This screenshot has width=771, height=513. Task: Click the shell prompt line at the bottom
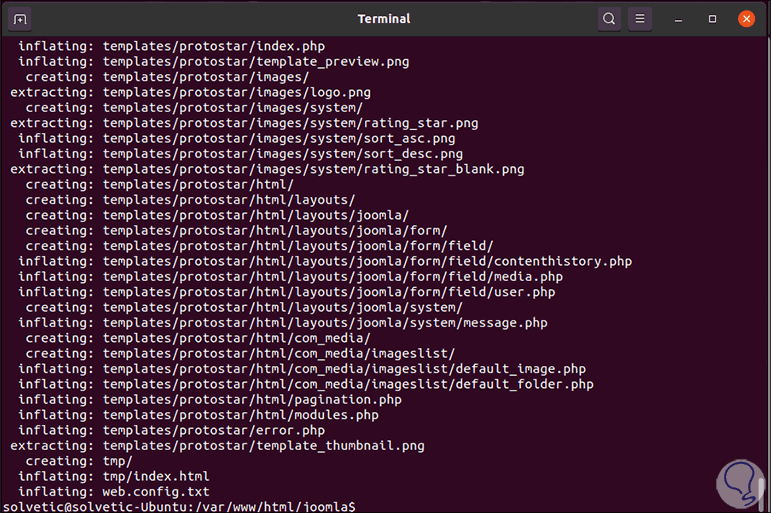pyautogui.click(x=180, y=507)
